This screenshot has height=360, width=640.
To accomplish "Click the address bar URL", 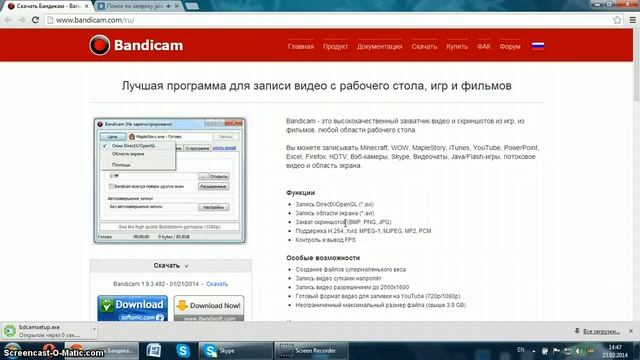I will (95, 20).
